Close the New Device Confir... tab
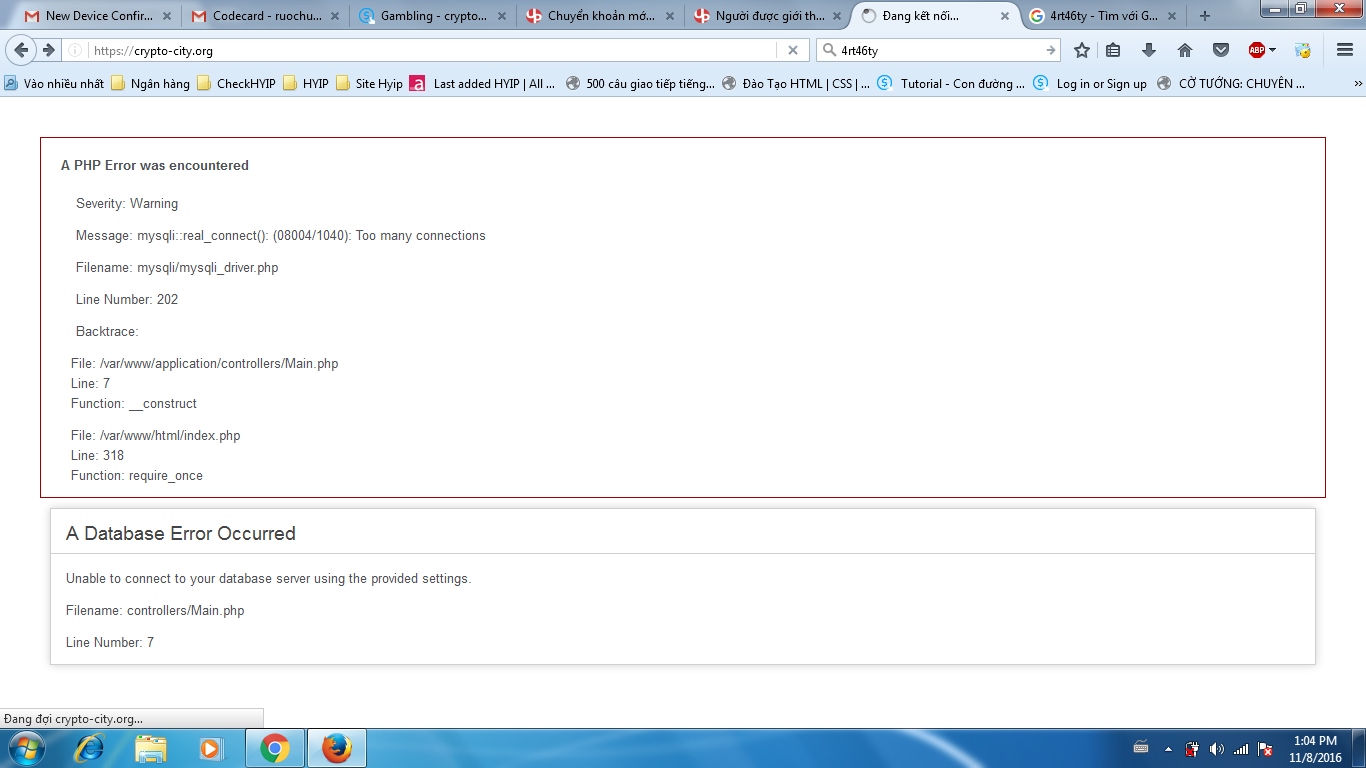 [x=167, y=16]
